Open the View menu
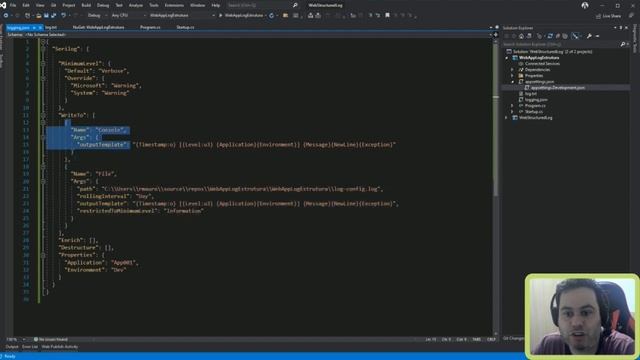 [x=40, y=5]
